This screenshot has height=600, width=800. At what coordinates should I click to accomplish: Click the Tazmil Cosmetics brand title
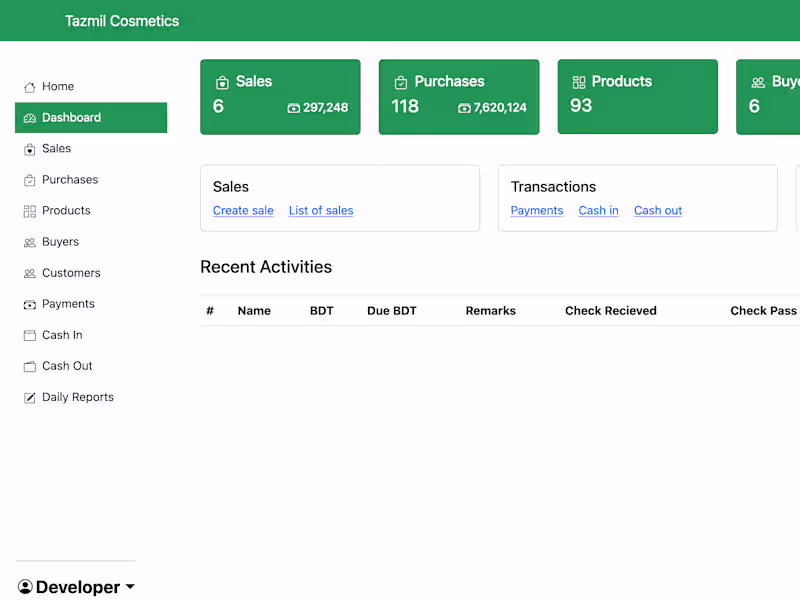pos(122,21)
